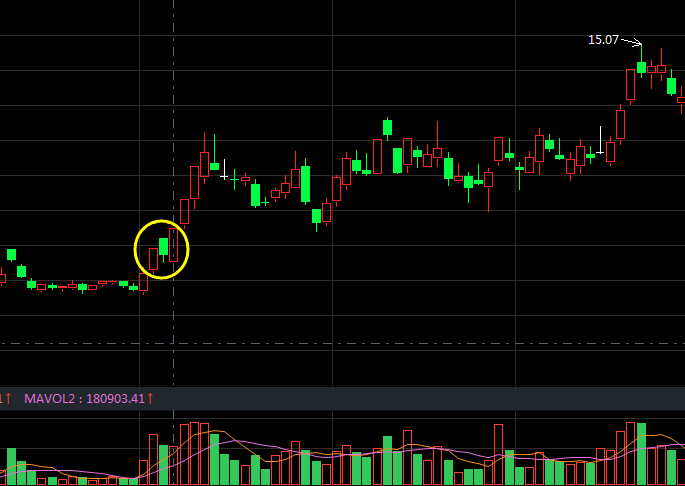Select the green candlestick peaking at 15.07
685x486 pixels.
[x=641, y=61]
